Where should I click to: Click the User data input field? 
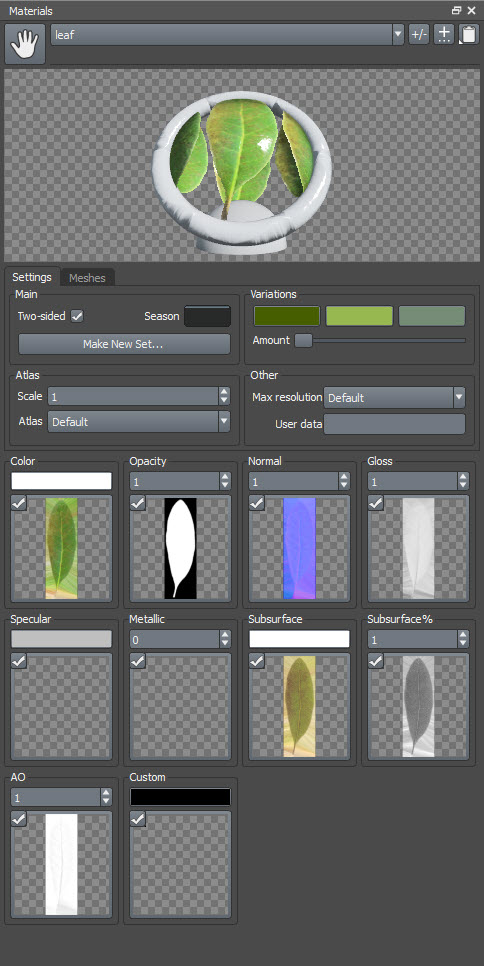pos(394,424)
